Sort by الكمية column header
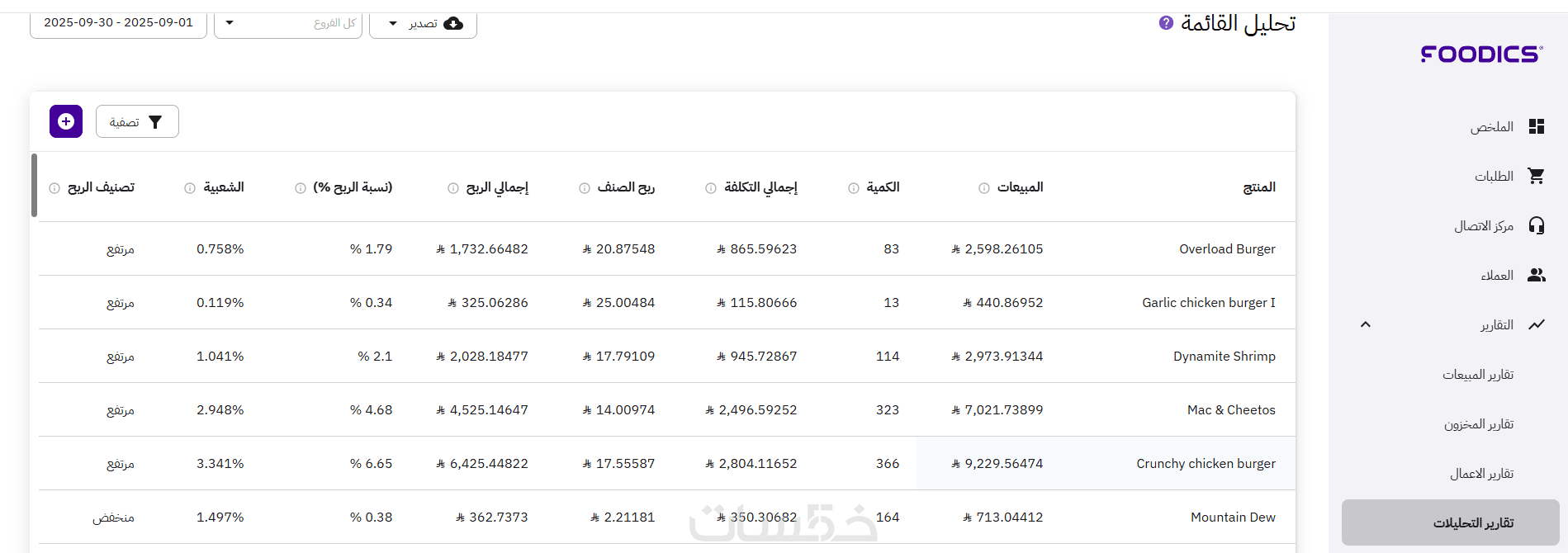Viewport: 1568px width, 553px height. click(x=883, y=187)
